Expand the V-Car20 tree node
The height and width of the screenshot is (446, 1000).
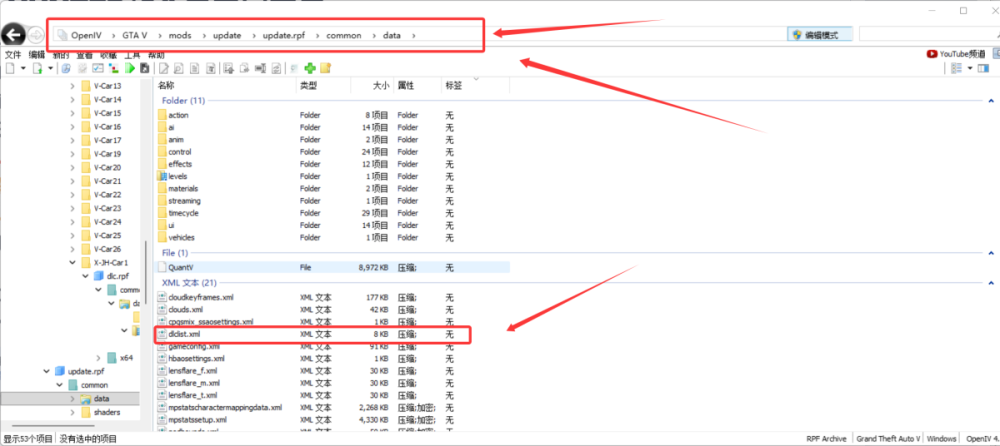(72, 168)
